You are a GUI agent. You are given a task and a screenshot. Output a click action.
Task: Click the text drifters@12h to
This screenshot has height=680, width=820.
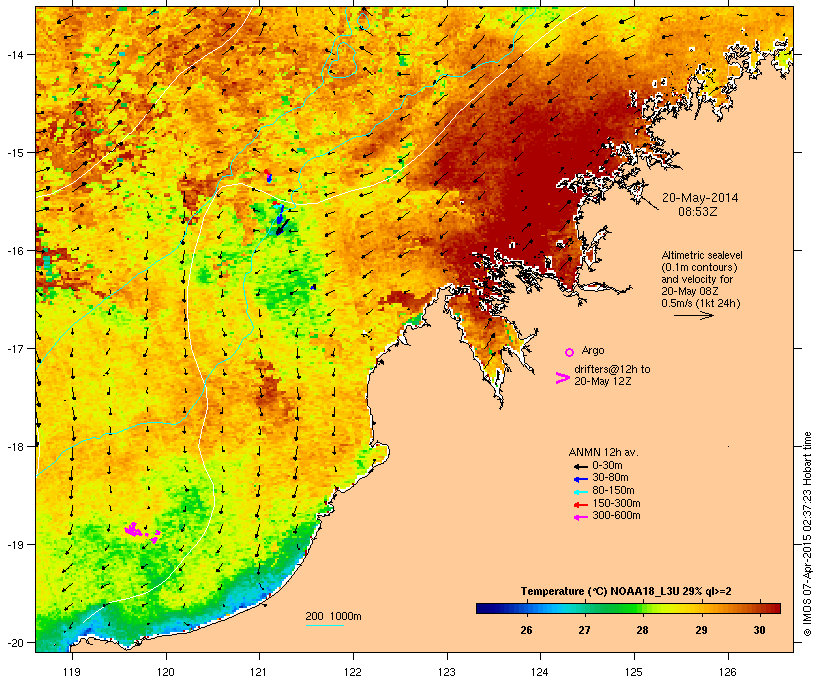(612, 369)
